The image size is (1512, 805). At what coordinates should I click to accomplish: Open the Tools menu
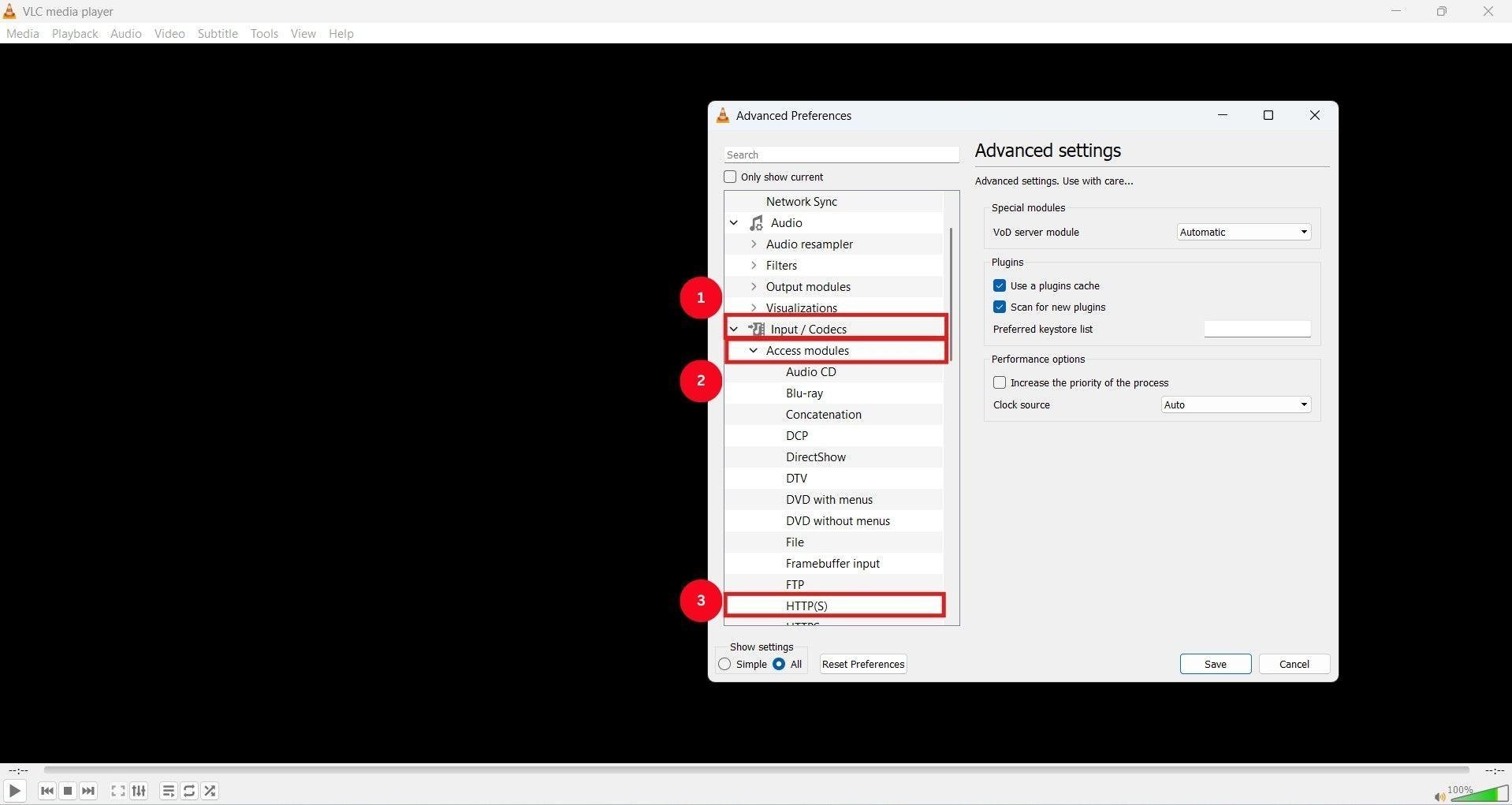(x=263, y=33)
